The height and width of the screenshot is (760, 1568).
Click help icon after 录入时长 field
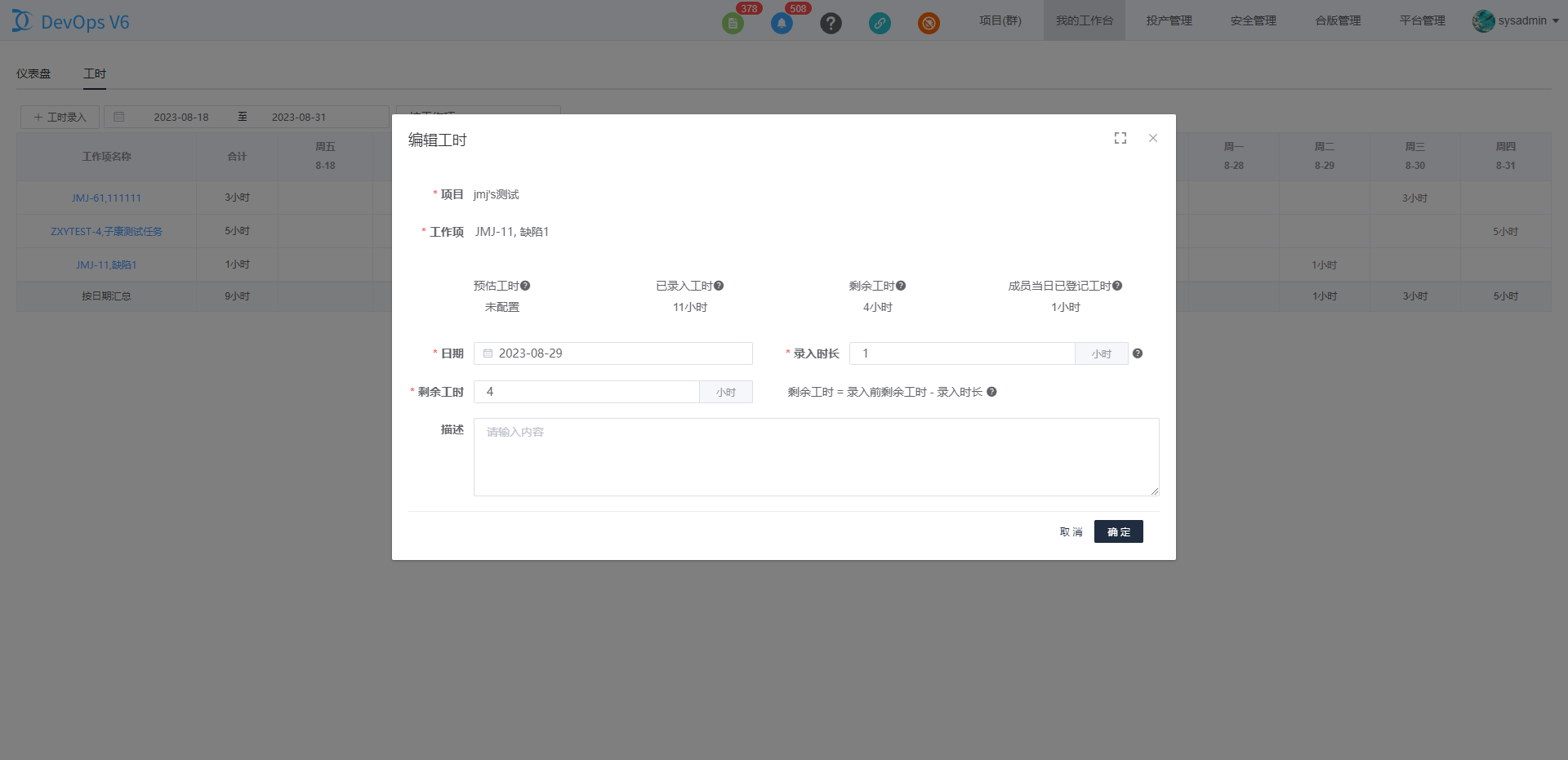[x=1138, y=353]
